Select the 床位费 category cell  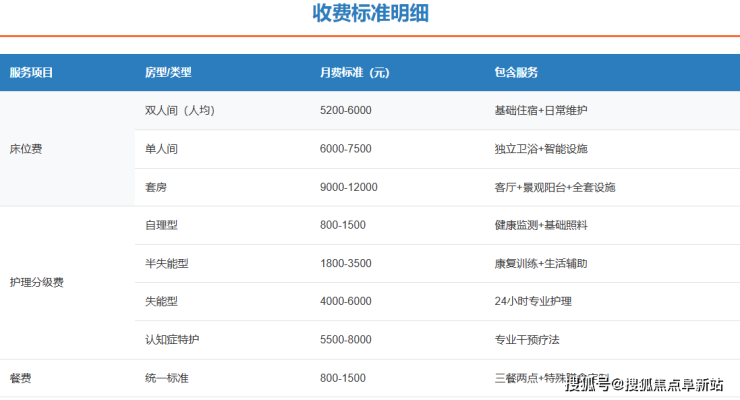coord(26,149)
